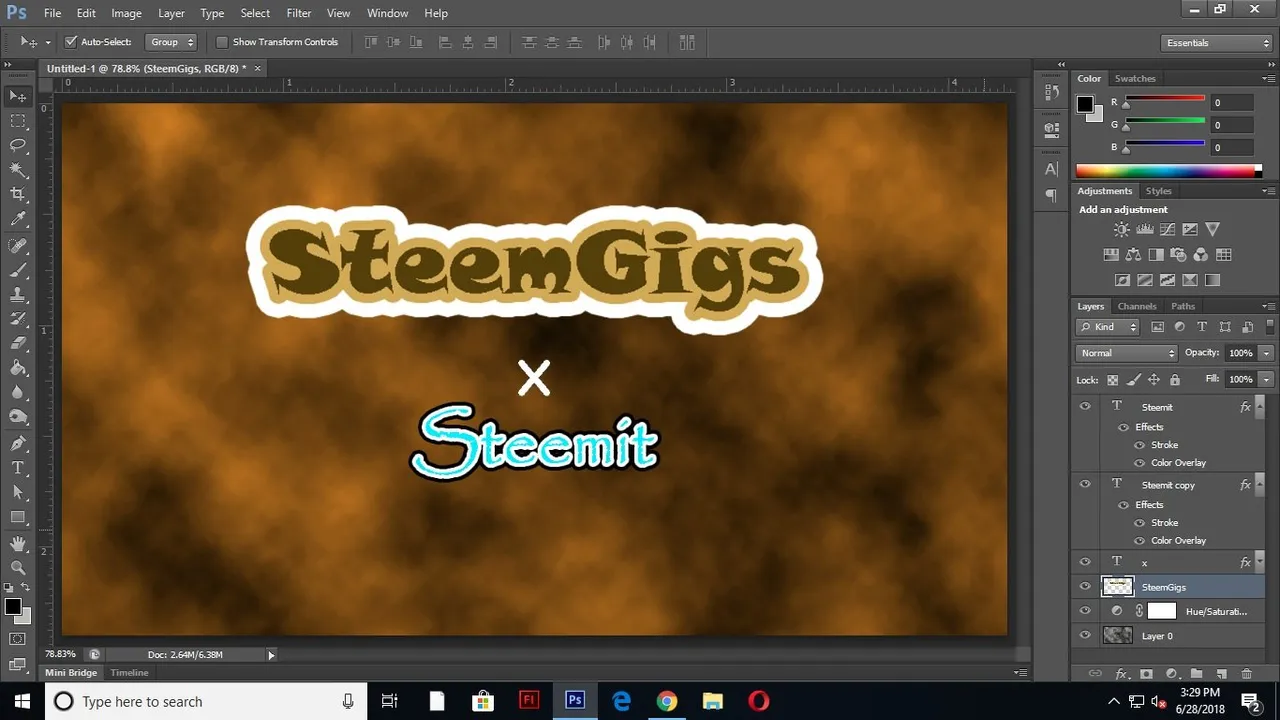Delete layer with trash icon
This screenshot has width=1280, height=720.
click(x=1246, y=675)
